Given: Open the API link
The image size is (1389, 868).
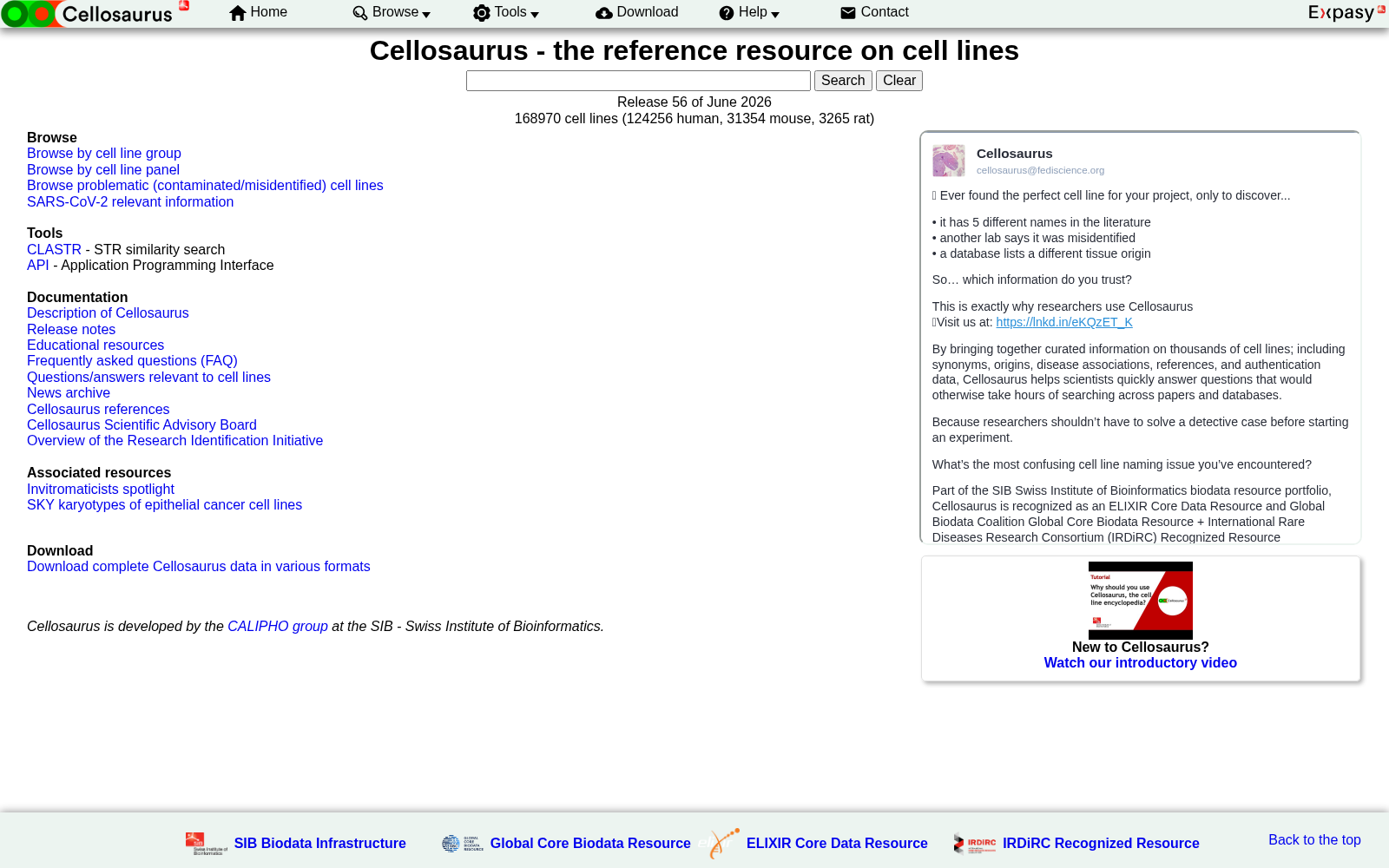Looking at the screenshot, I should tap(38, 266).
